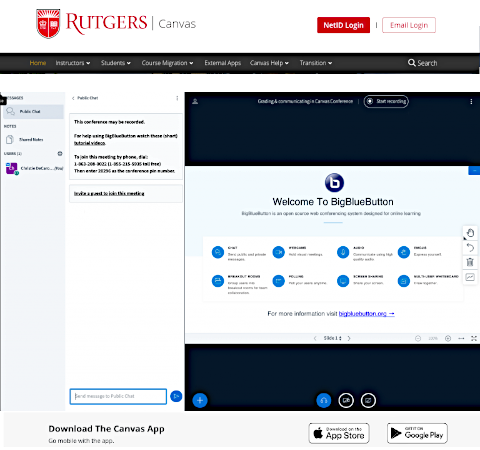This screenshot has width=480, height=450.
Task: Select the user avatar in the users list
Action: [x=12, y=168]
